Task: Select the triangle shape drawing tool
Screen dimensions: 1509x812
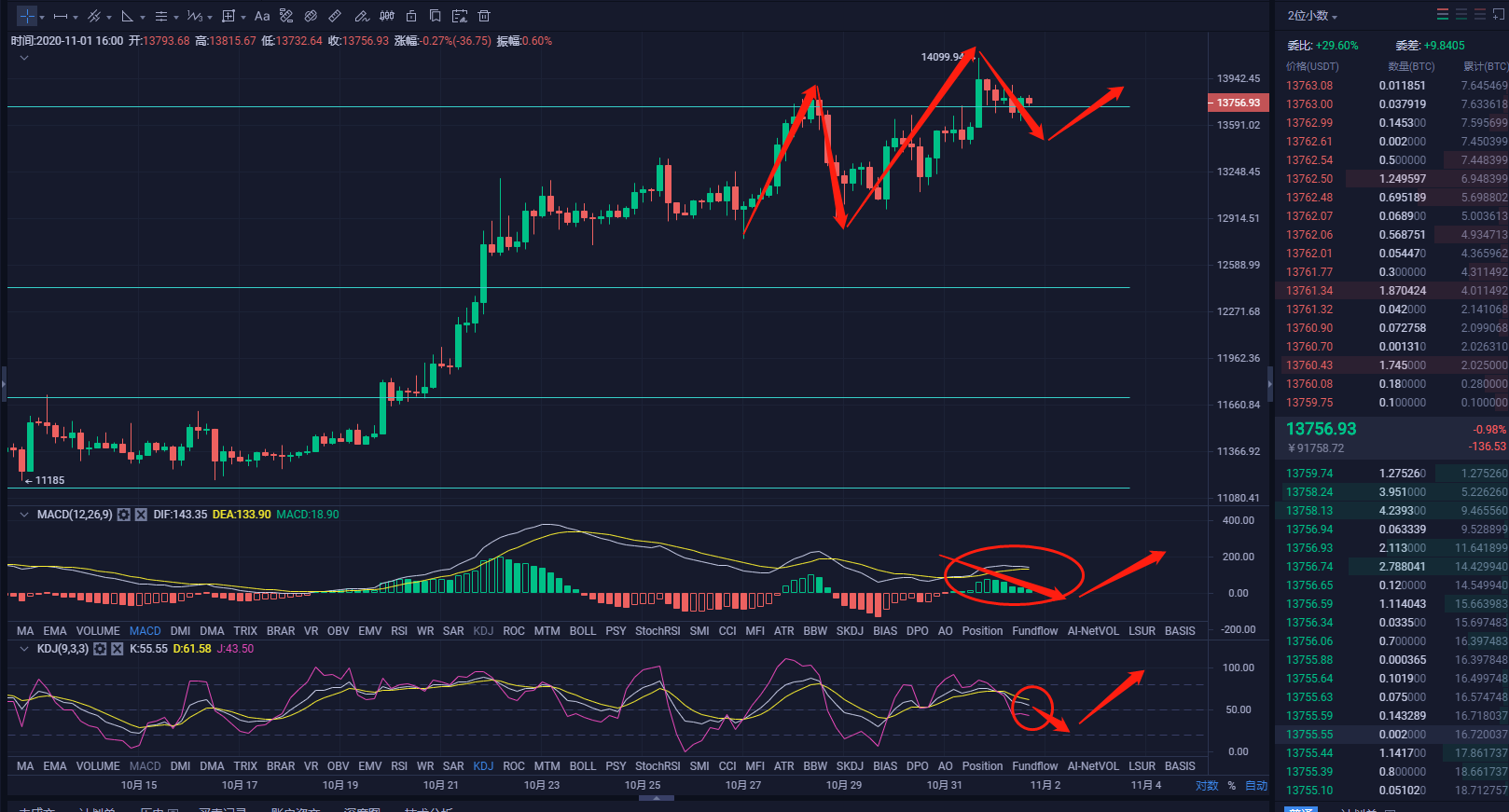Action: pos(128,16)
